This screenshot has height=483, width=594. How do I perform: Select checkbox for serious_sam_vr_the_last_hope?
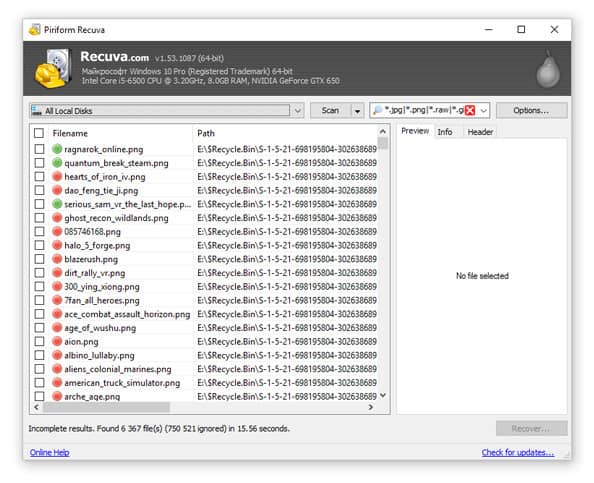pos(39,204)
